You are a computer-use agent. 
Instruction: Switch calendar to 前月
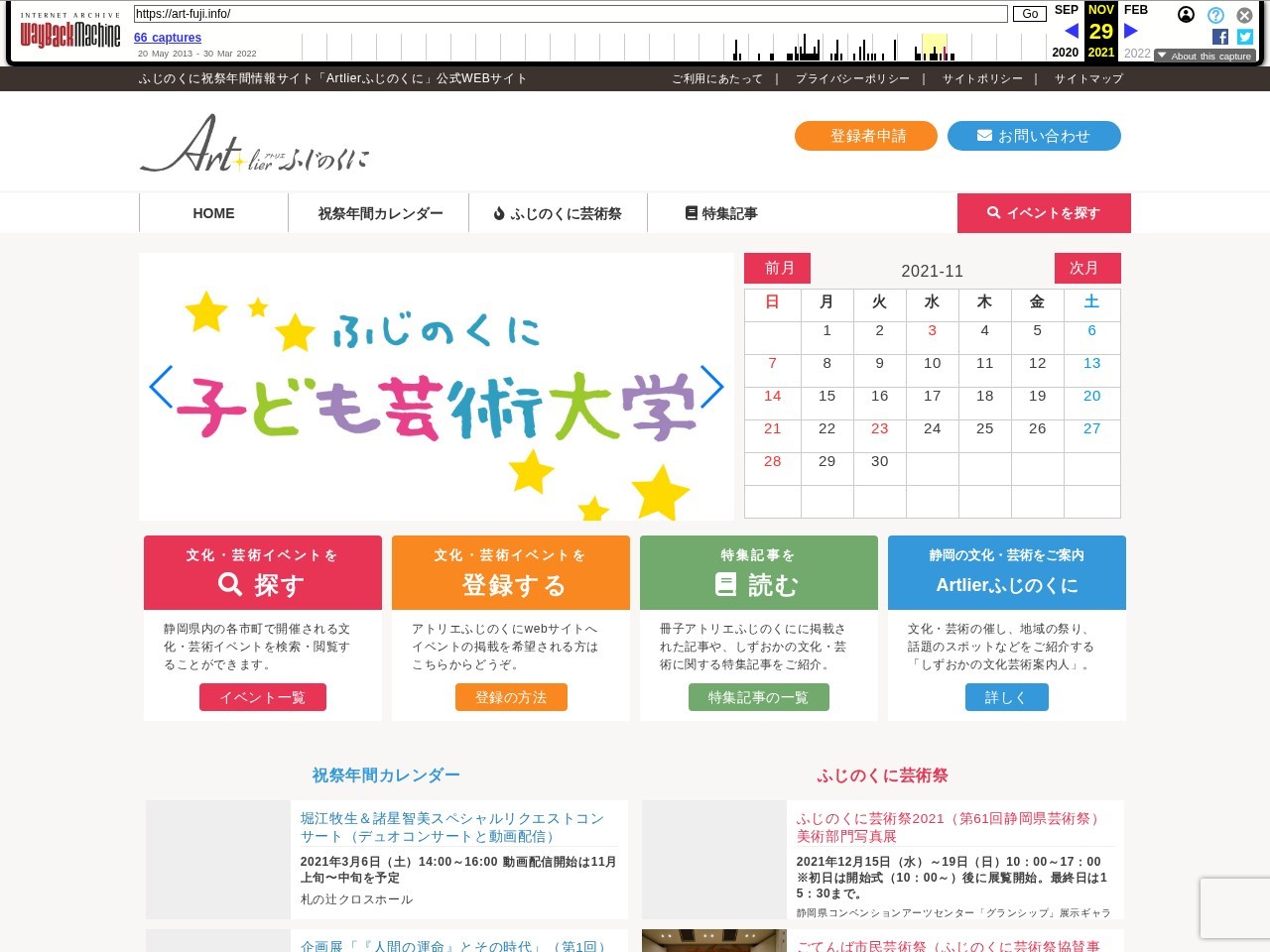tap(778, 268)
